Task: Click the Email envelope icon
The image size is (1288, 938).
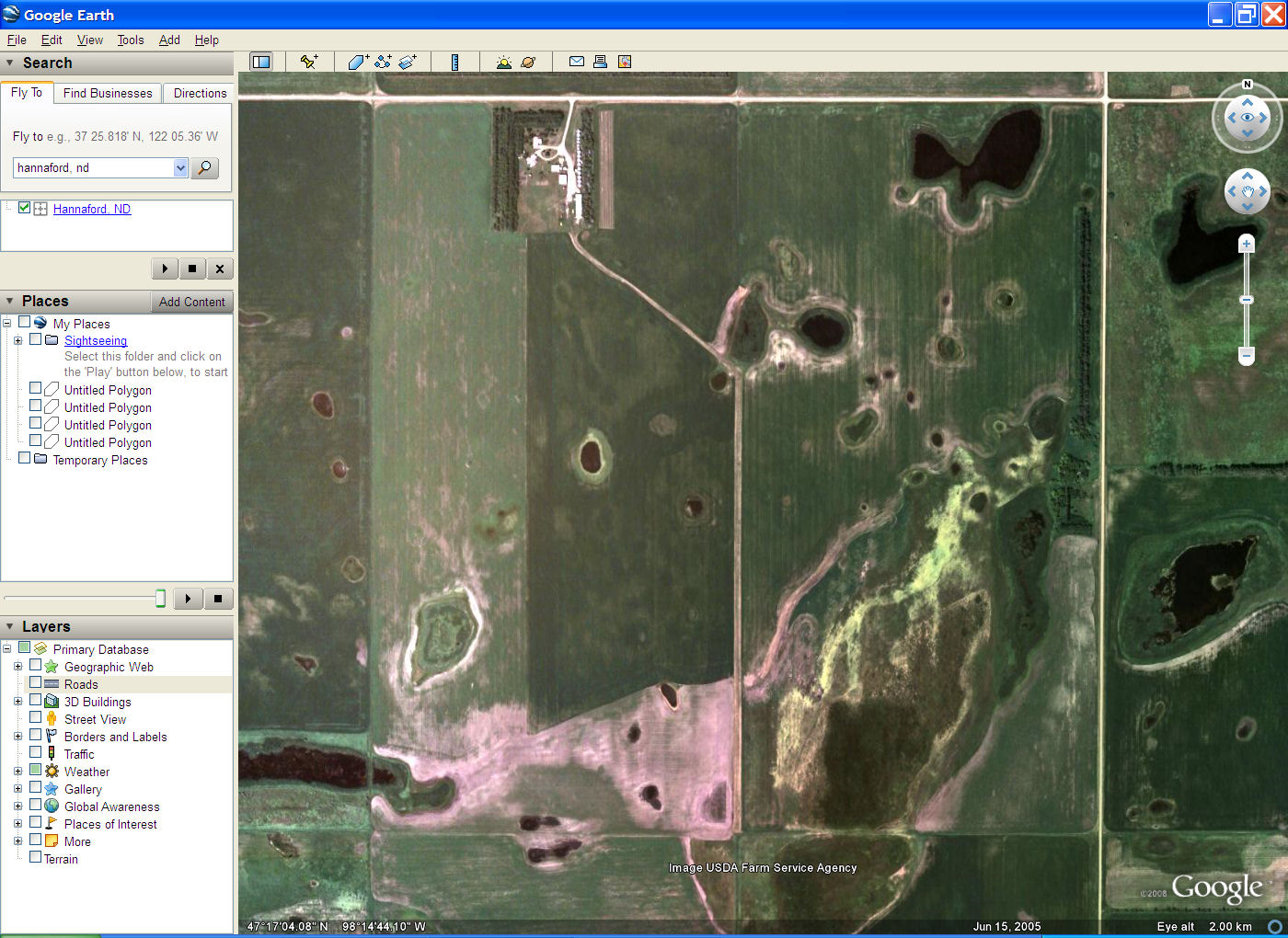Action: 577,62
